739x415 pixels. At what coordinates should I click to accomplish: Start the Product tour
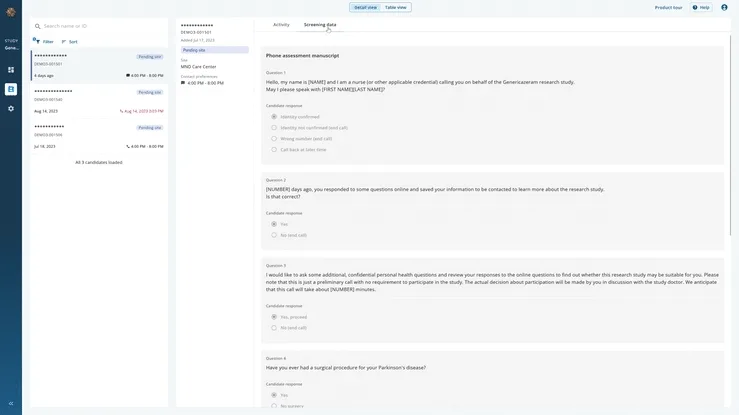pos(668,8)
